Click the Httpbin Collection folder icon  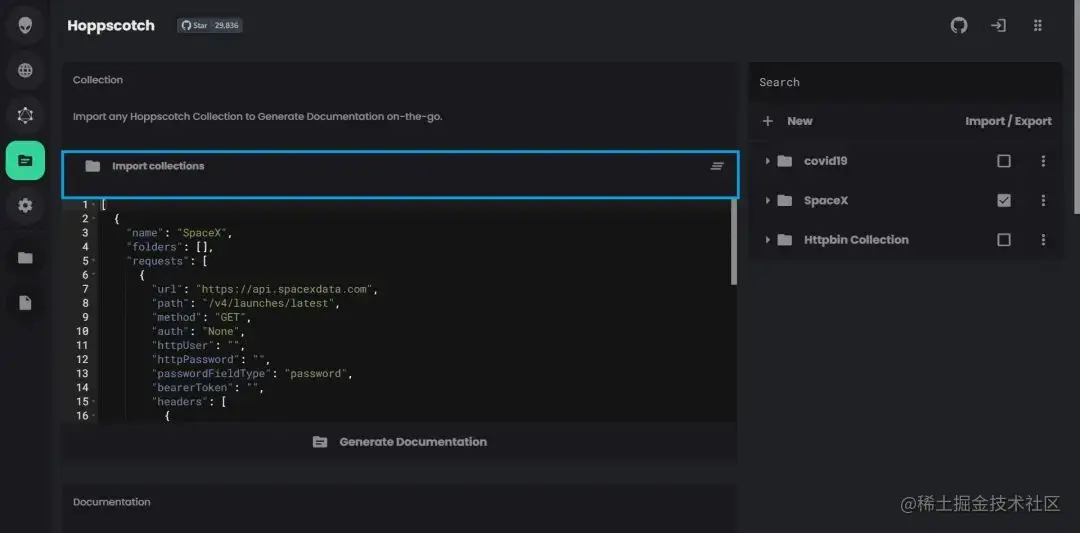pyautogui.click(x=785, y=240)
